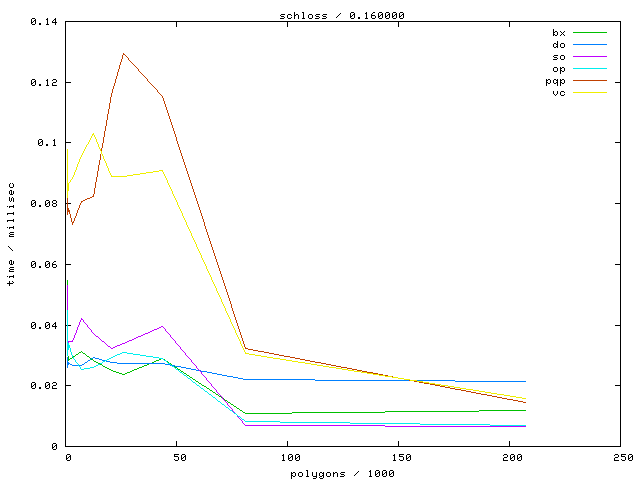
Task: Select the "so" legend label
Action: click(x=558, y=57)
